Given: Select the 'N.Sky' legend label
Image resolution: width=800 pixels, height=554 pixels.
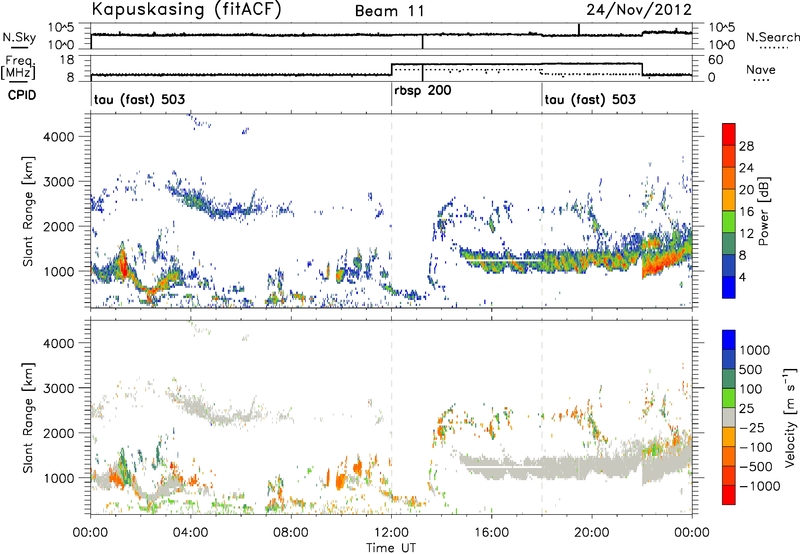Looking at the screenshot, I should [19, 37].
